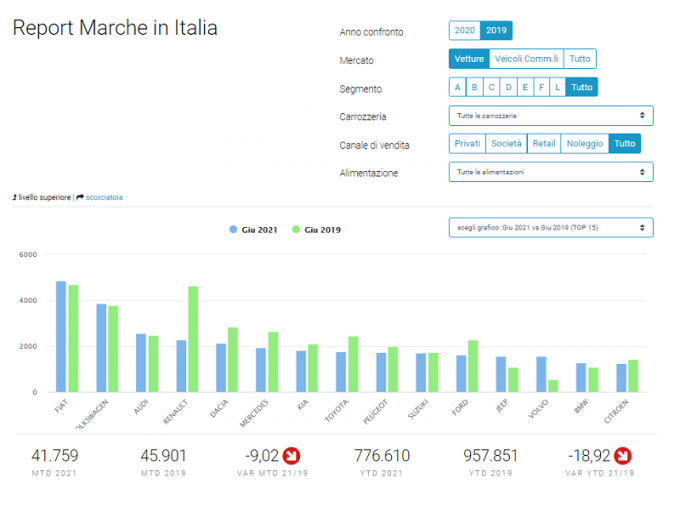This screenshot has height=512, width=680.
Task: Click DACIA green Giu 2019 bar
Action: (x=233, y=359)
